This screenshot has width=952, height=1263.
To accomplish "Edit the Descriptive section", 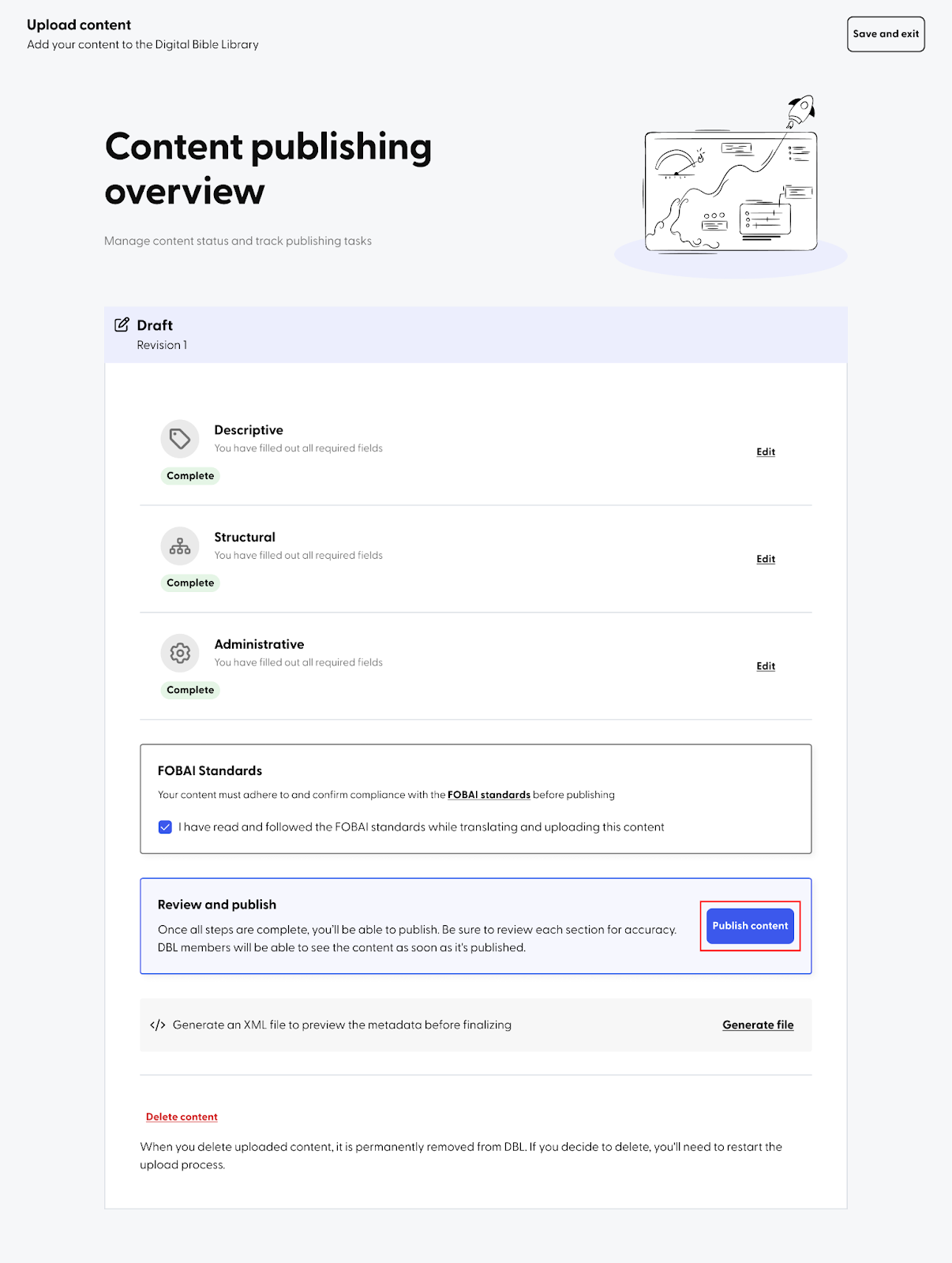I will click(x=766, y=452).
